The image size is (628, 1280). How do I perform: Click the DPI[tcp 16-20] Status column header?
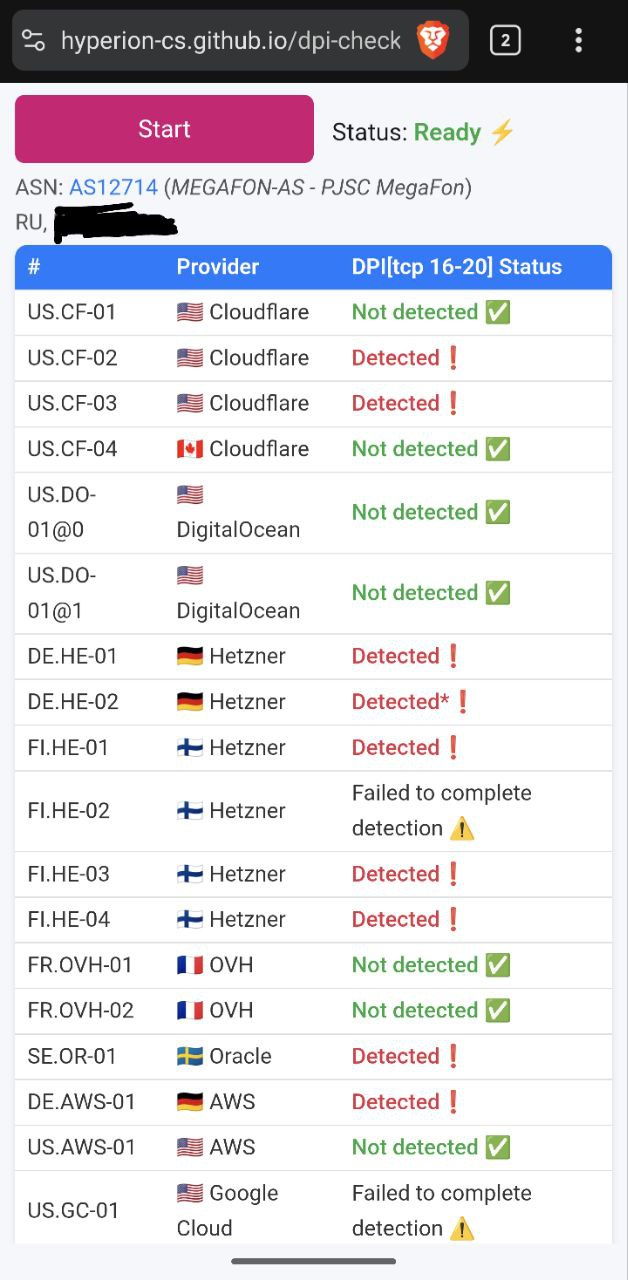[456, 267]
